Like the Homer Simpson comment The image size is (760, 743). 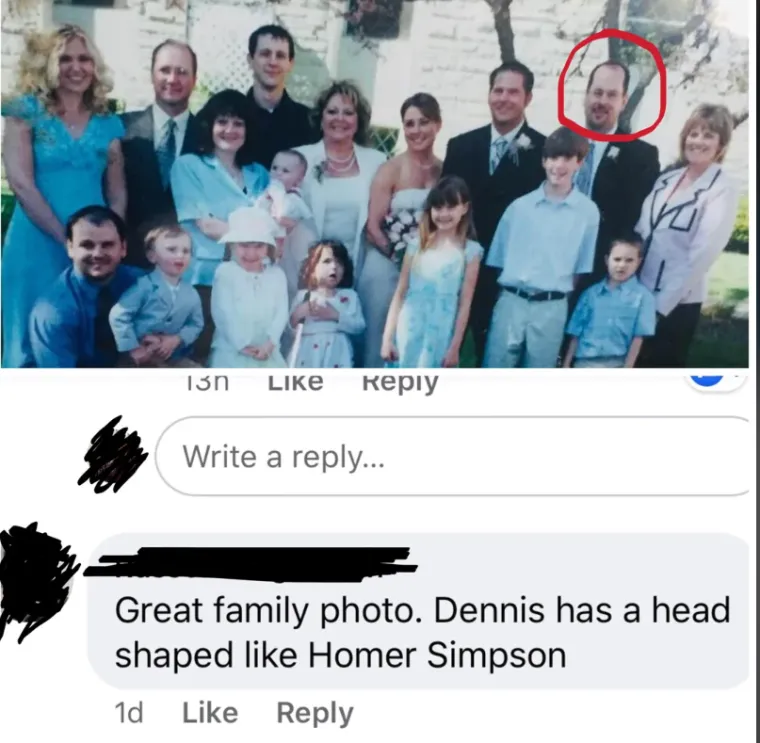[210, 713]
